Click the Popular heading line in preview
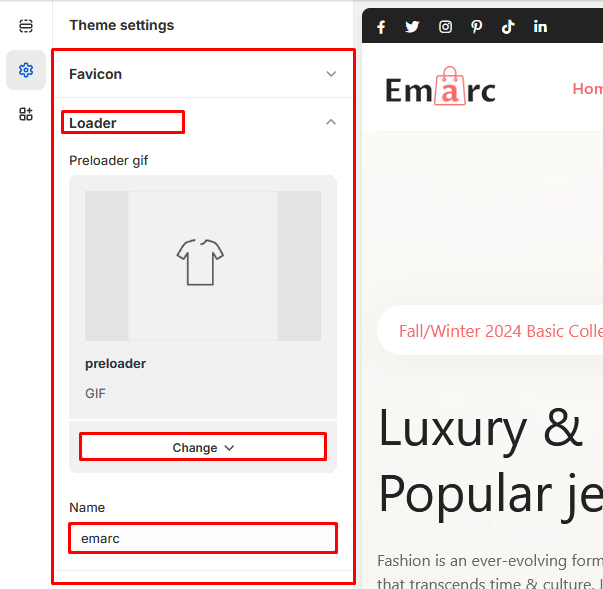The width and height of the screenshot is (603, 589). 491,497
